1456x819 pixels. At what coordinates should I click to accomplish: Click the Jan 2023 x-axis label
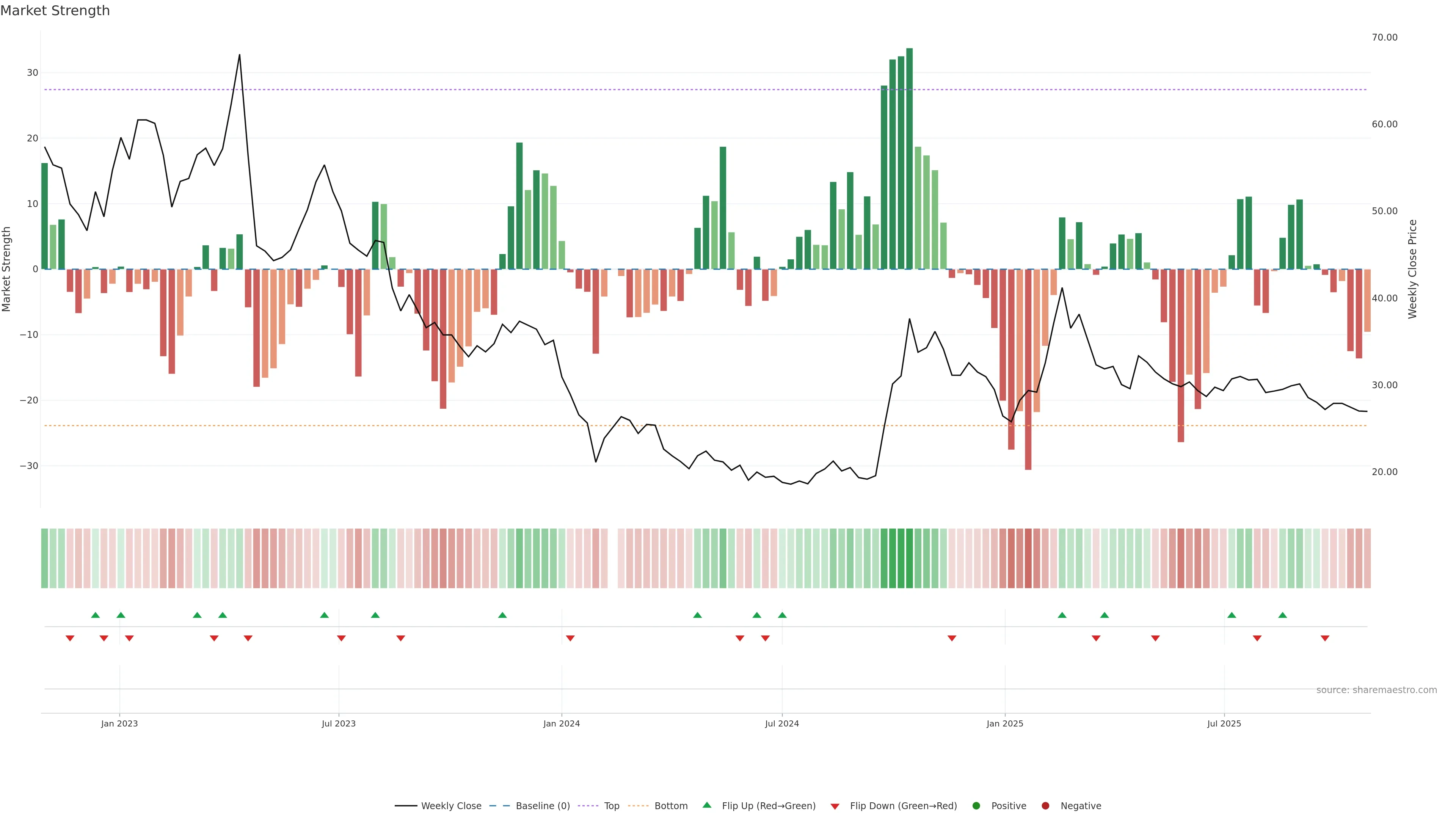(119, 723)
